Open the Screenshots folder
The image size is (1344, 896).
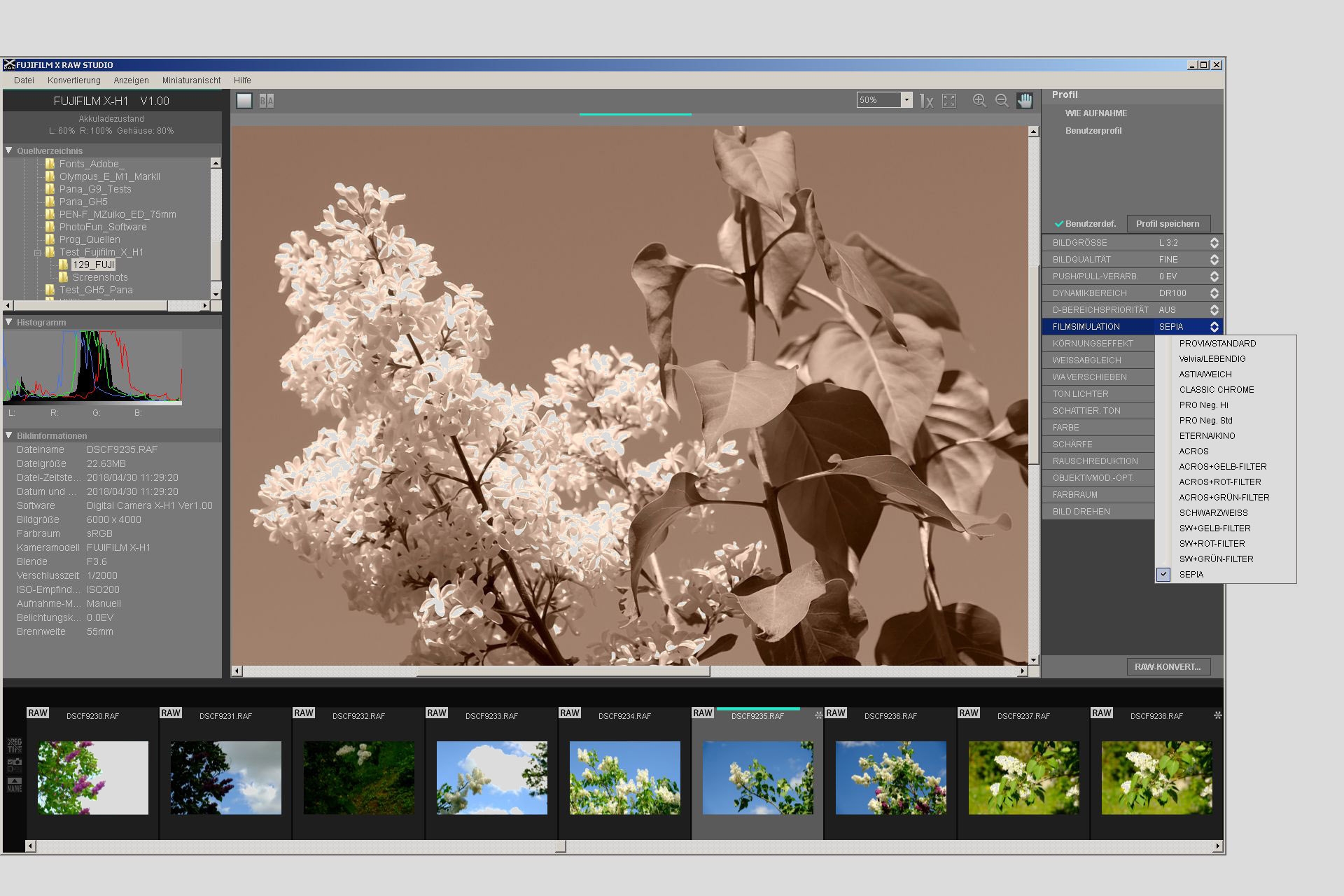(x=100, y=277)
